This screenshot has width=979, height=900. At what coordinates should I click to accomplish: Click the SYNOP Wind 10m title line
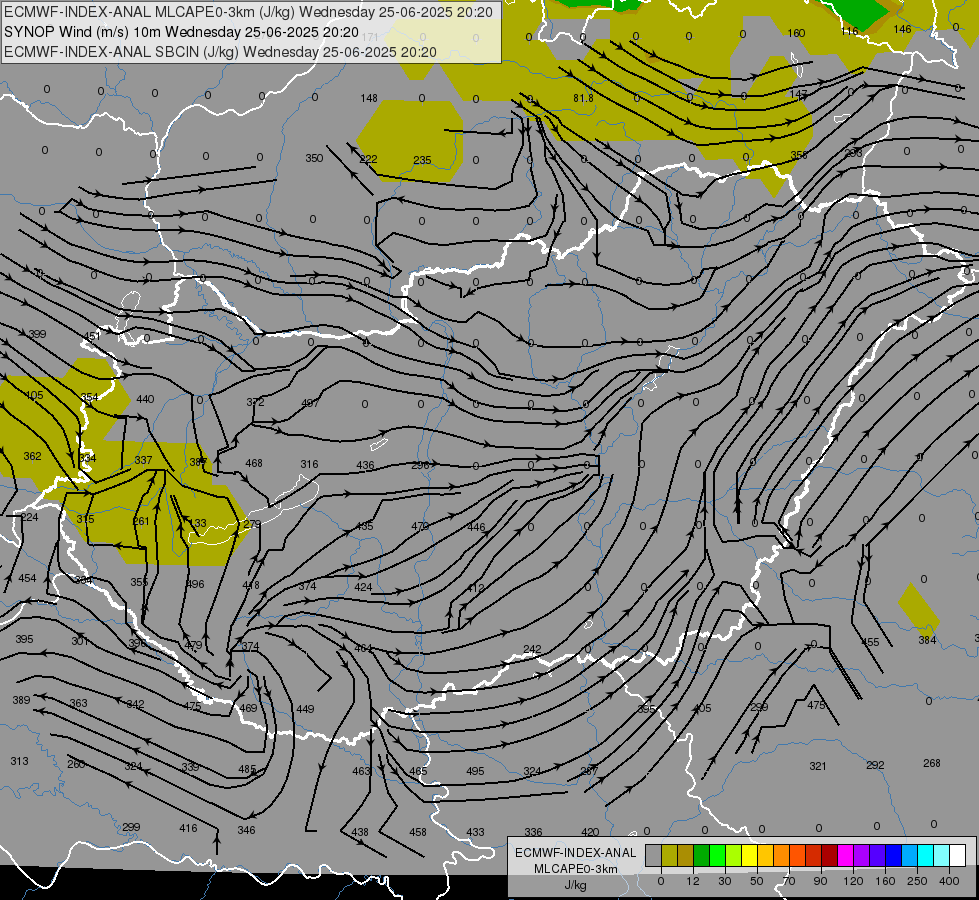pyautogui.click(x=181, y=32)
